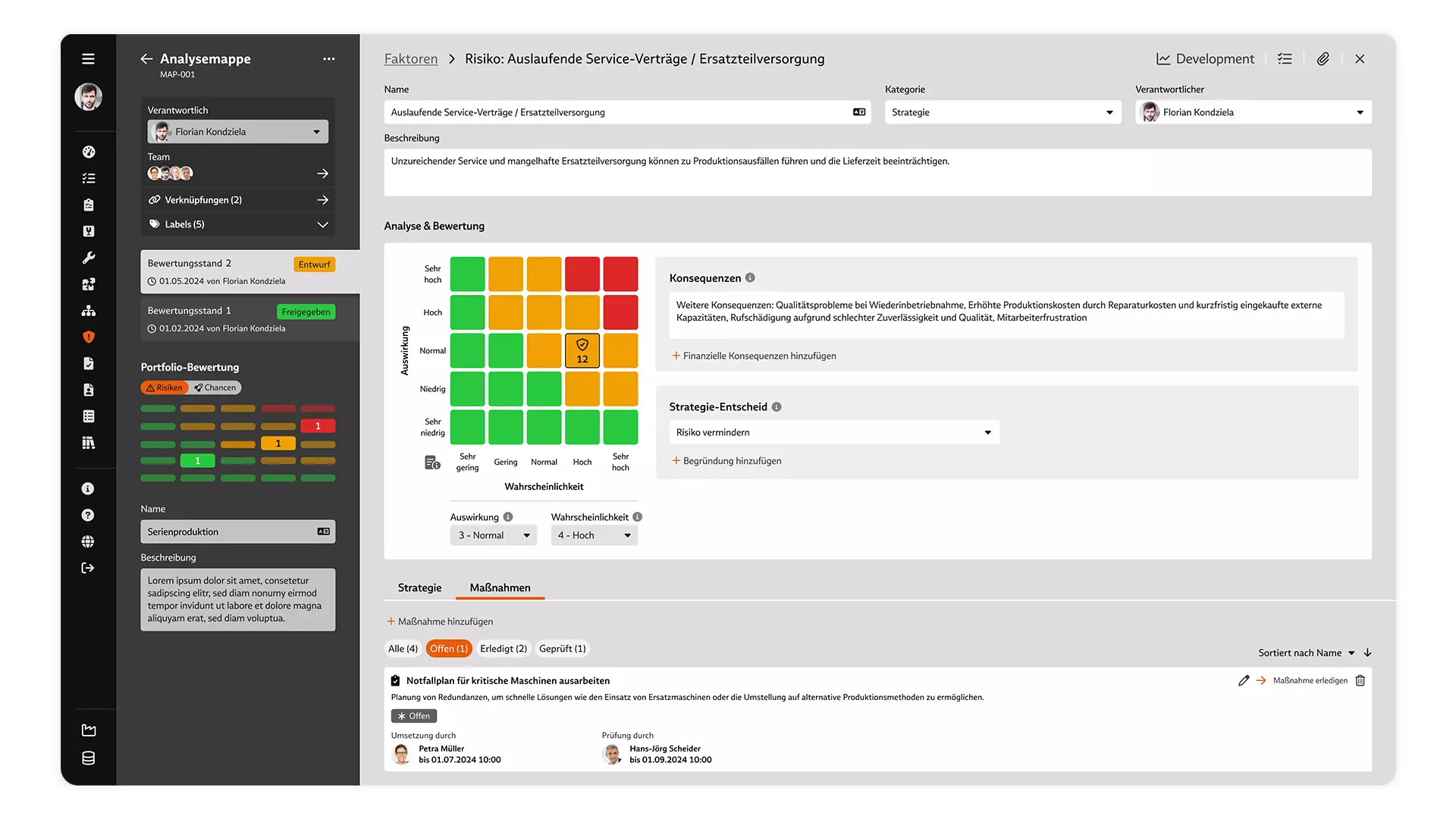Click Maßnahme erledigen for Notfallplan

(x=1302, y=680)
